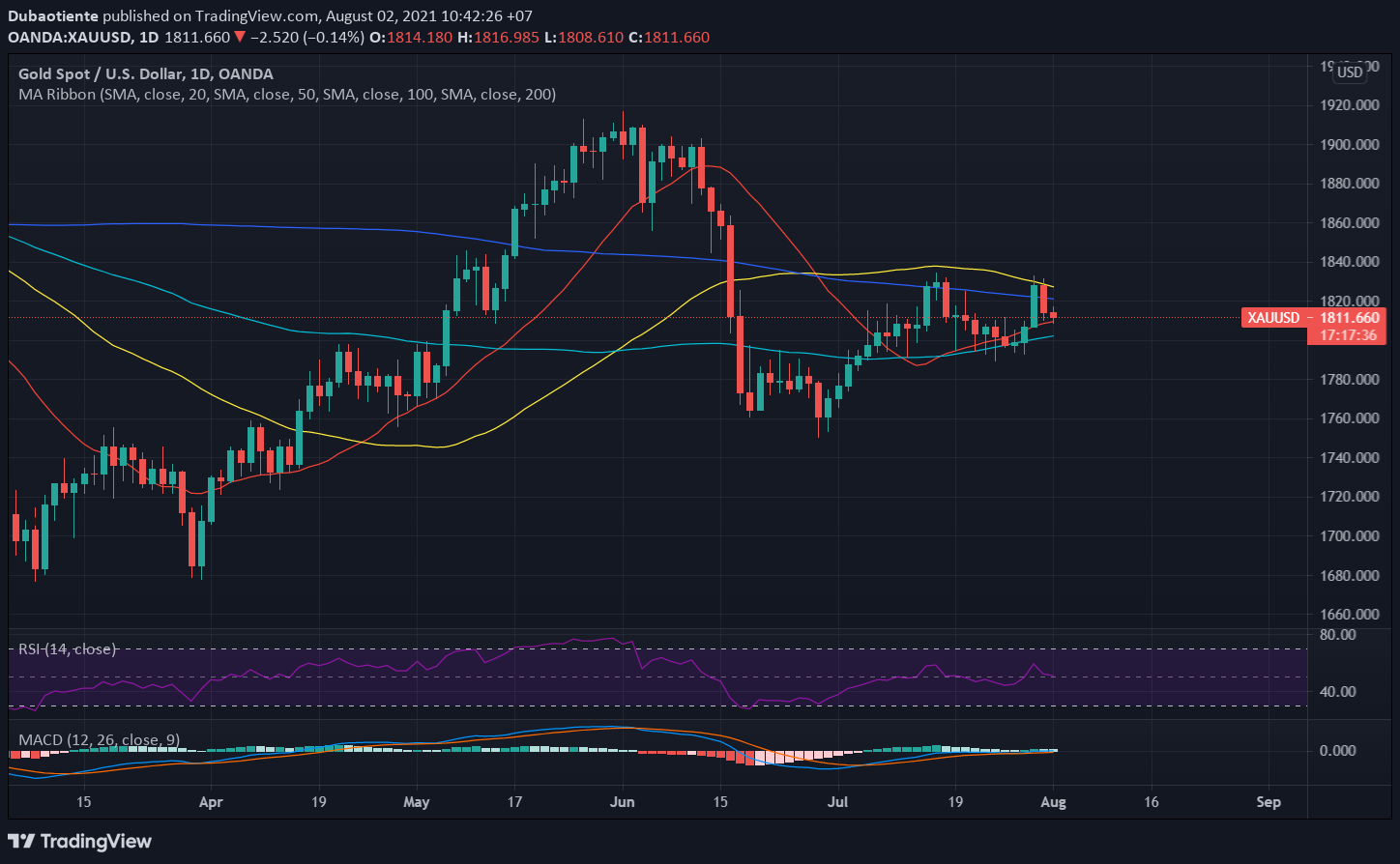1400x864 pixels.
Task: Select the MA Ribbon indicator label
Action: click(x=287, y=95)
